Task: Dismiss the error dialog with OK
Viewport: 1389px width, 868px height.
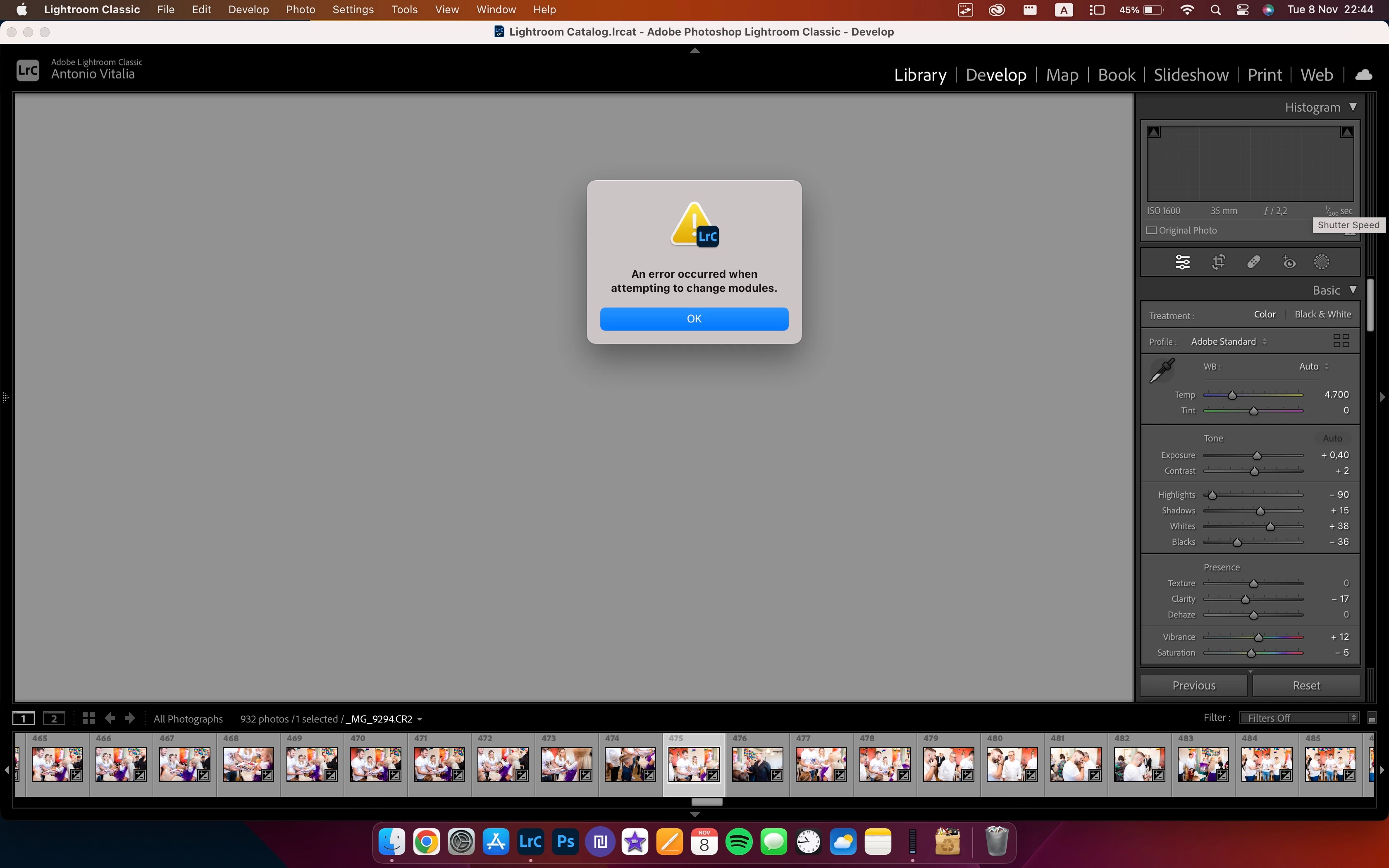Action: [694, 319]
